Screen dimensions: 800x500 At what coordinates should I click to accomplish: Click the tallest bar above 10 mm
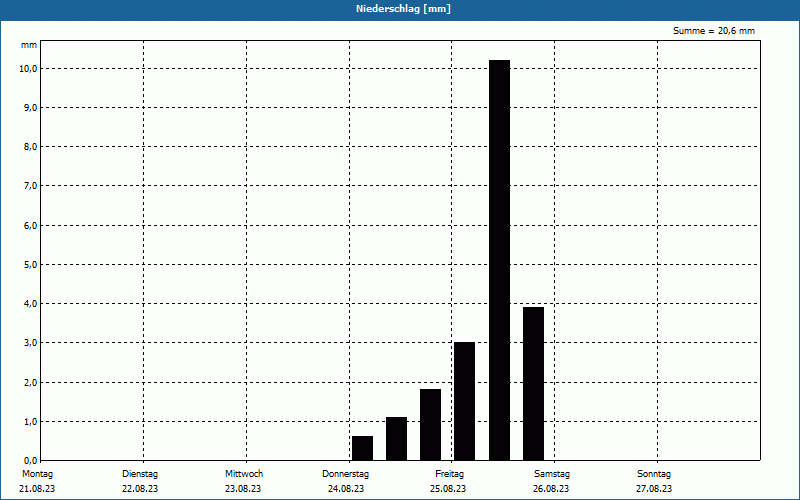[499, 260]
